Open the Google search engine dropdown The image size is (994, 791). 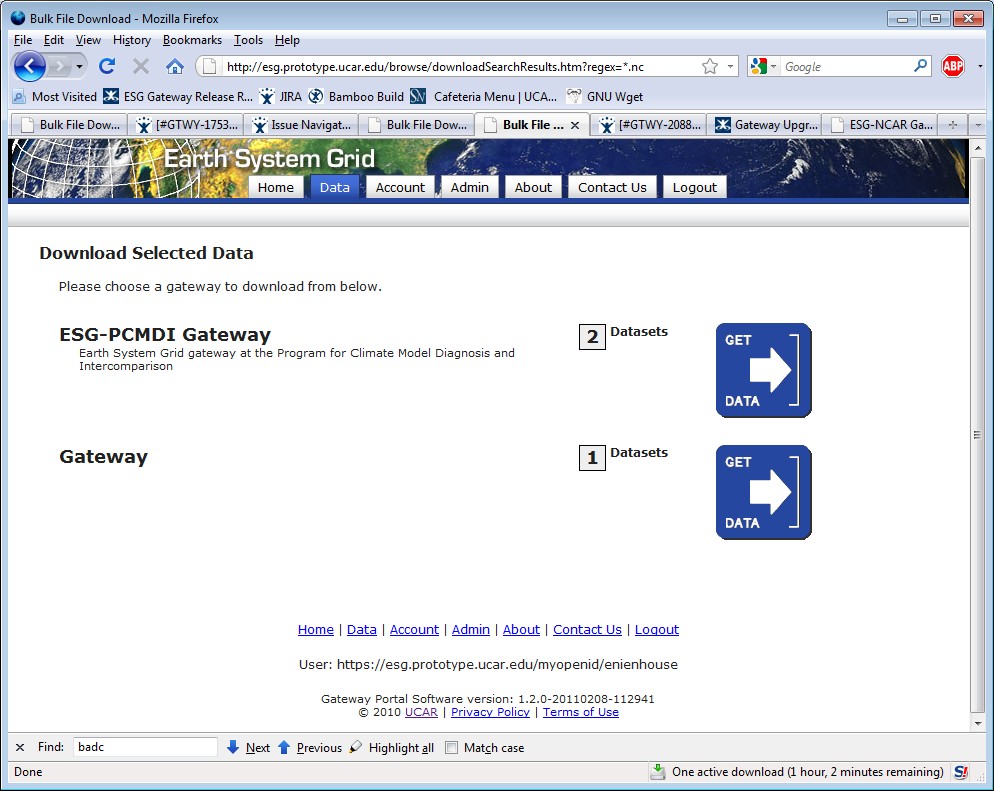(x=763, y=67)
